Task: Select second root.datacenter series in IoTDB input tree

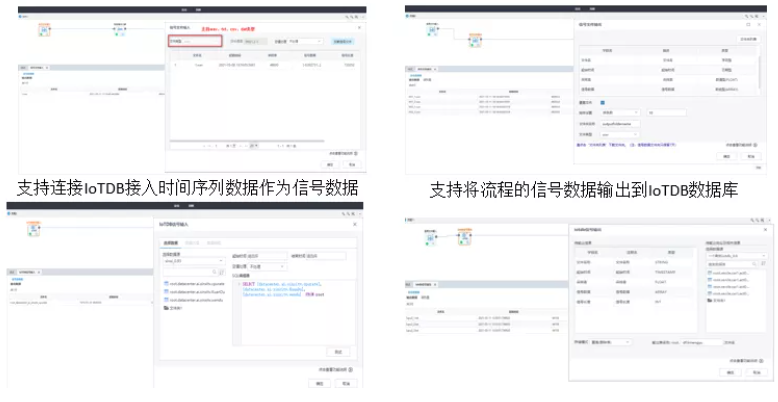Action: pos(194,292)
